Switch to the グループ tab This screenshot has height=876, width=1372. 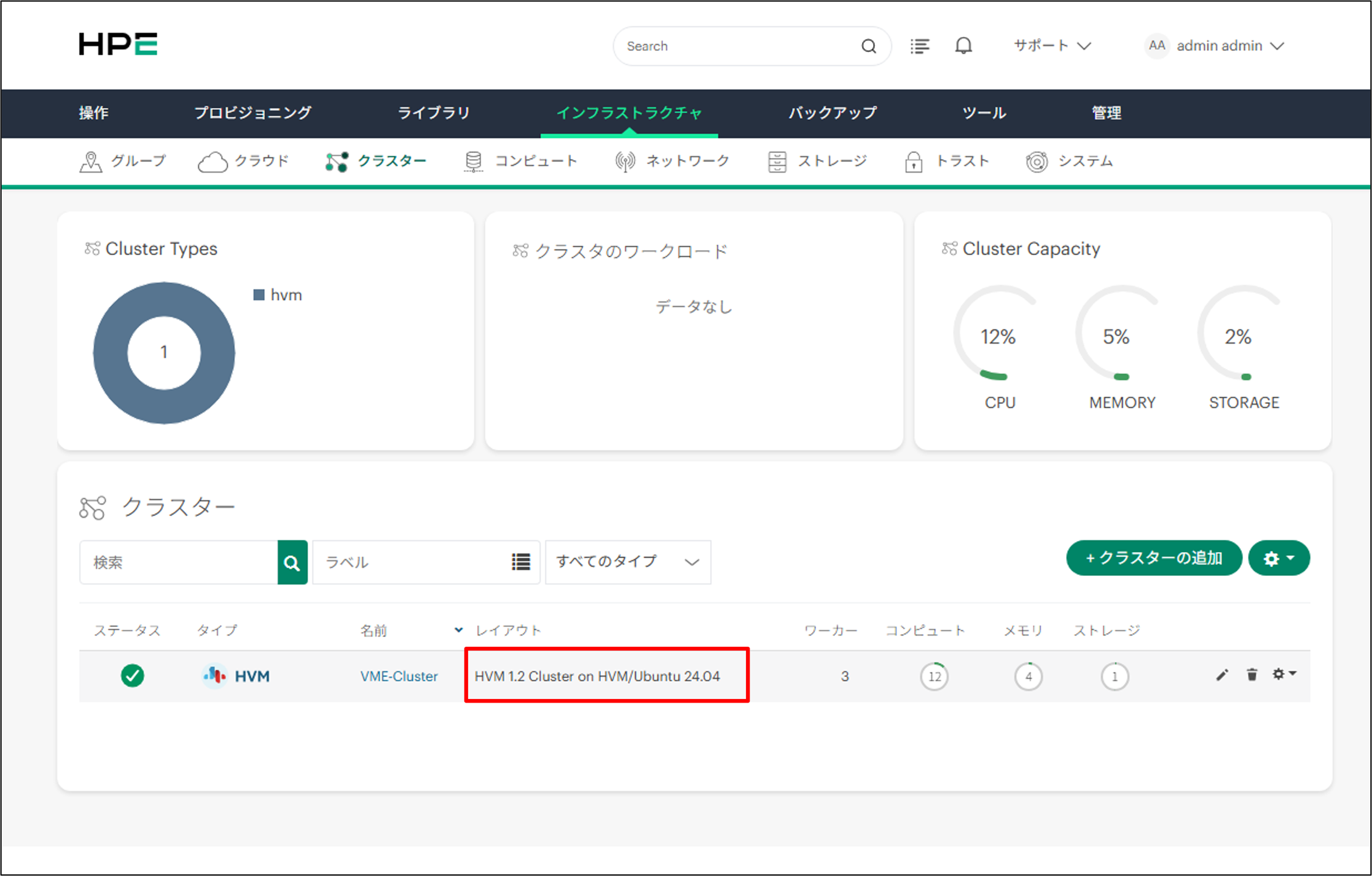click(123, 162)
